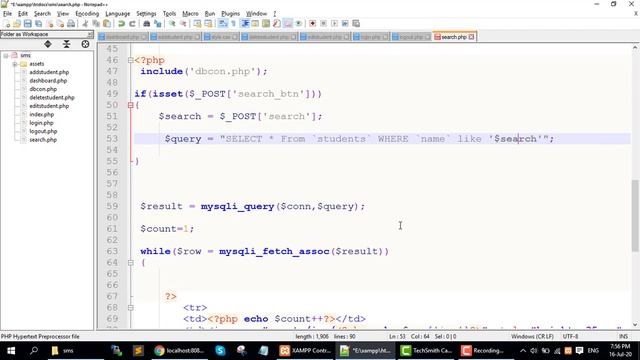This screenshot has height=360, width=640.
Task: Toggle synchronize vertical scrolling button
Action: tap(197, 24)
